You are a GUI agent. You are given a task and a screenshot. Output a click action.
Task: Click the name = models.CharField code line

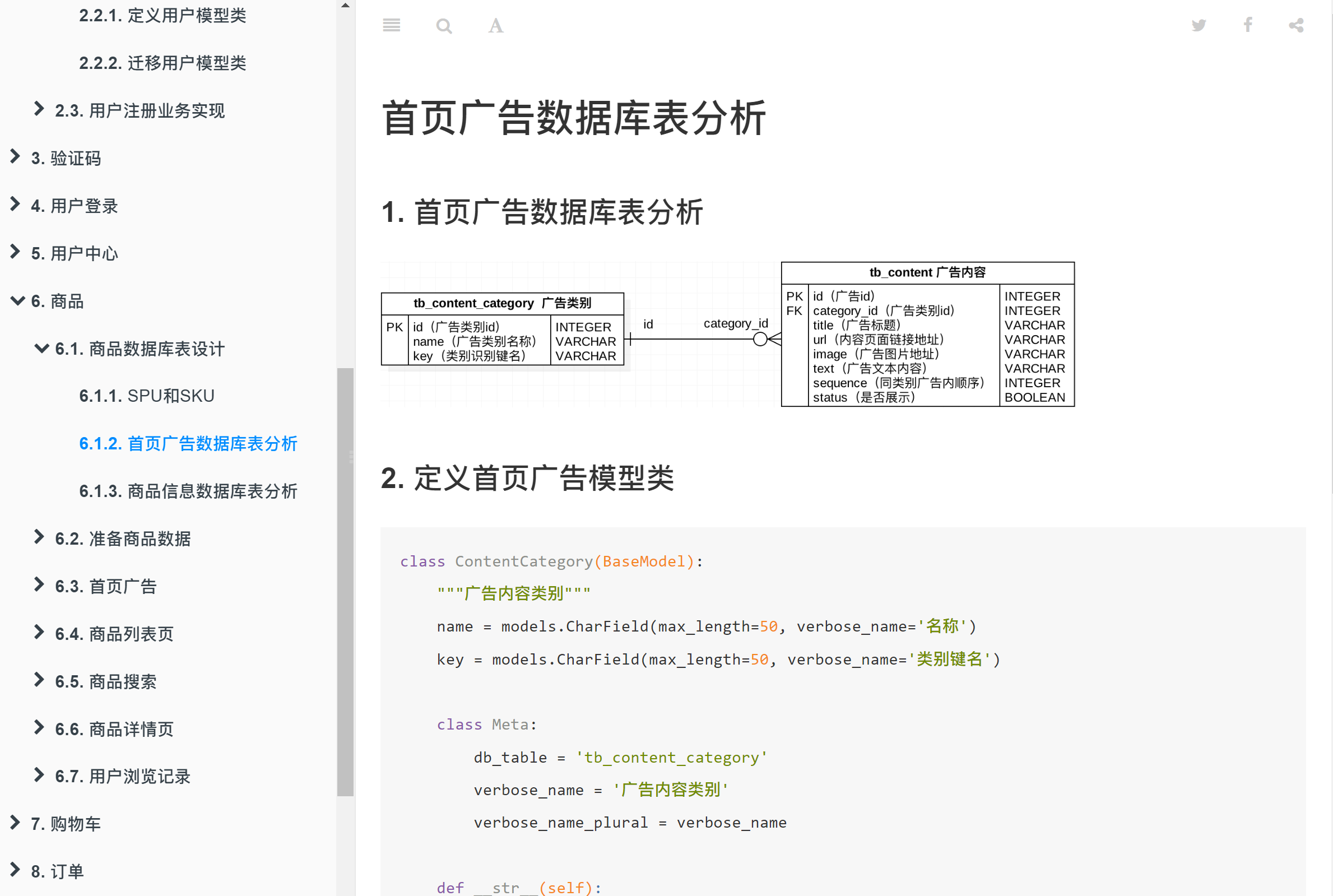click(x=707, y=627)
